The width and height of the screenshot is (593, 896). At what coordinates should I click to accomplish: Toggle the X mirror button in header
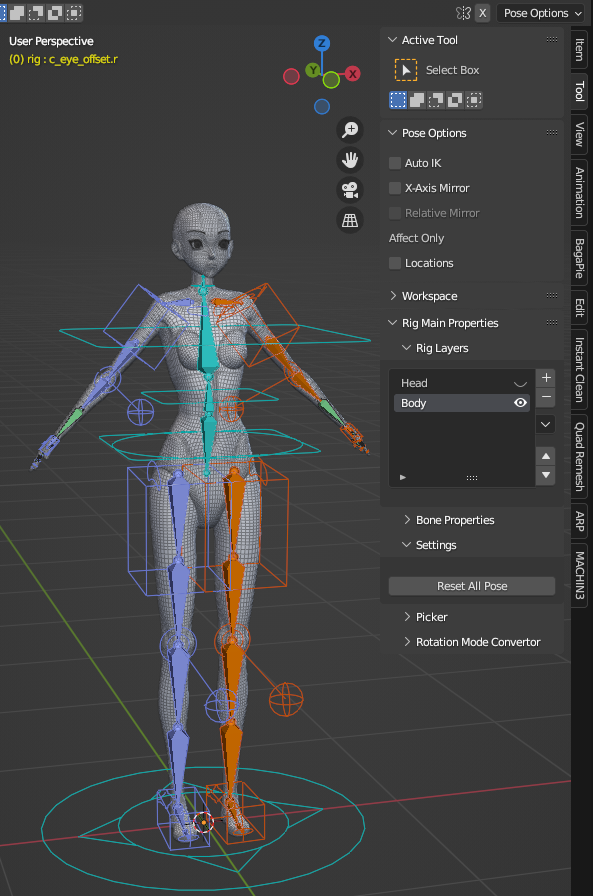click(x=483, y=13)
